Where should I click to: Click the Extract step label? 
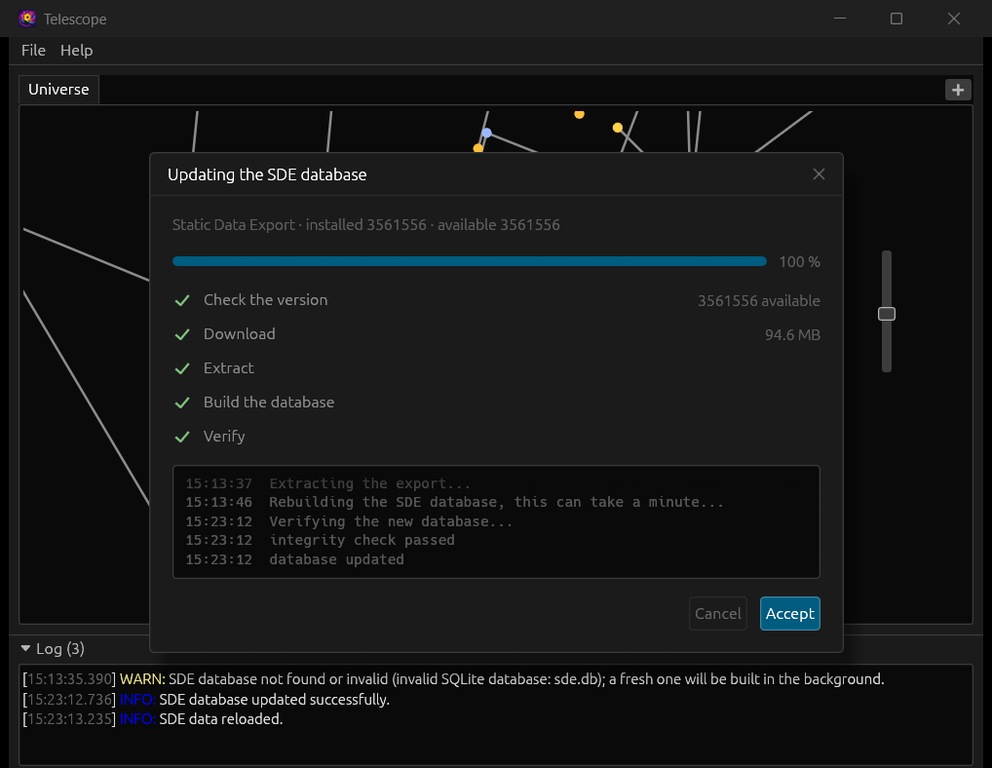click(228, 368)
